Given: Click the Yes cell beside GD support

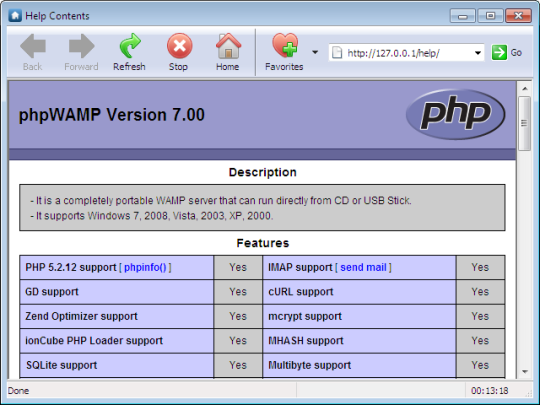Looking at the screenshot, I should point(238,292).
